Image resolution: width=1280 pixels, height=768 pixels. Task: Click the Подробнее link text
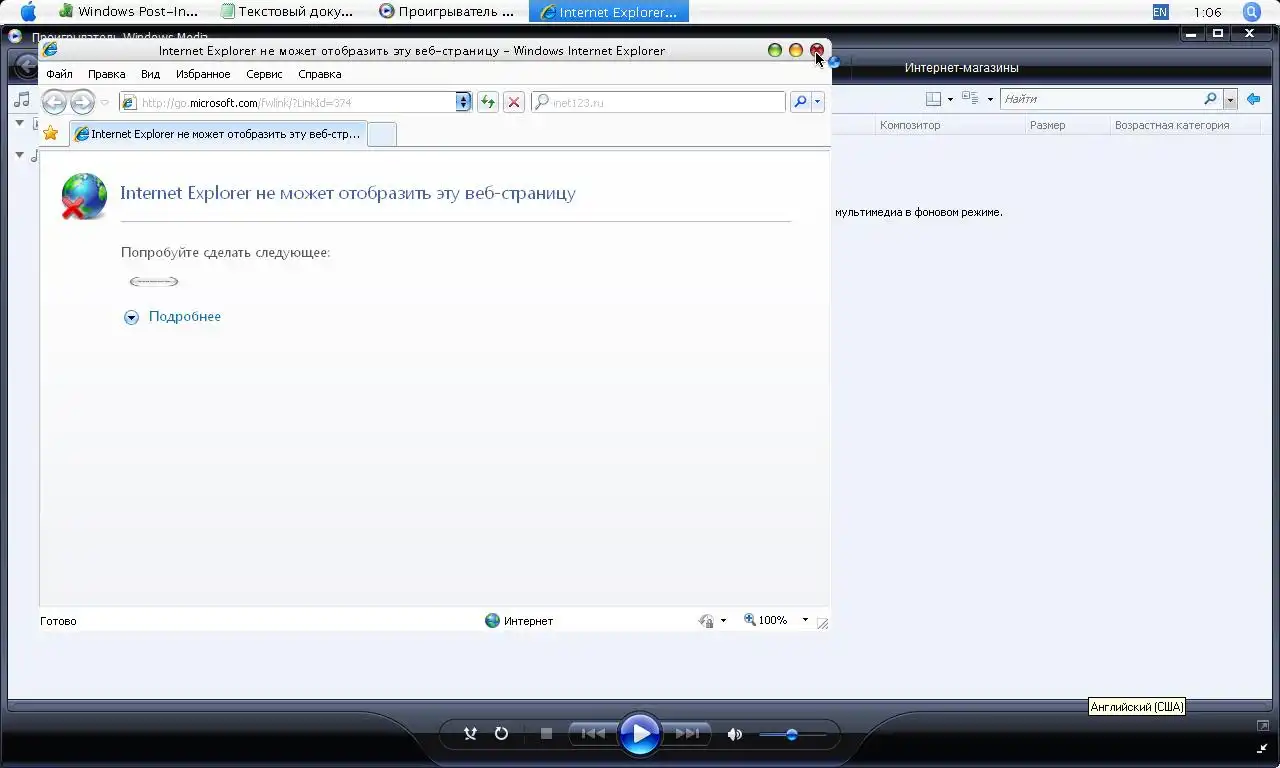pyautogui.click(x=185, y=316)
